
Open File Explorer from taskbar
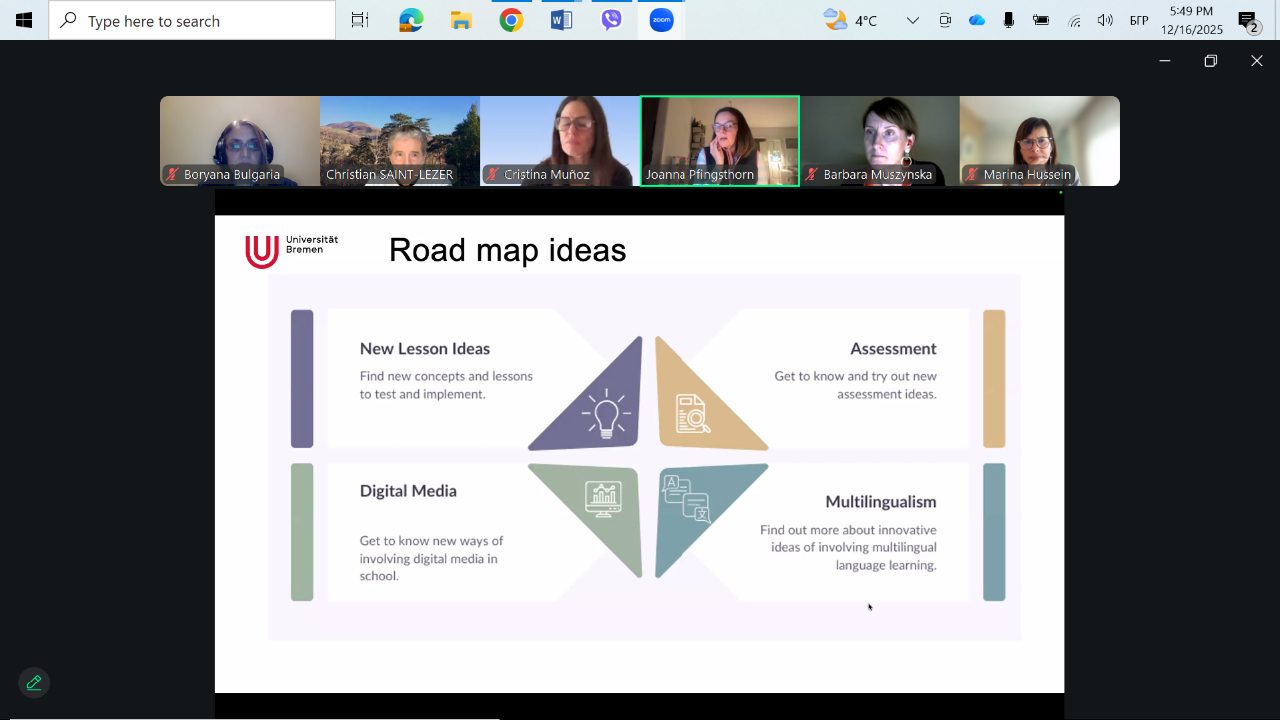(461, 20)
